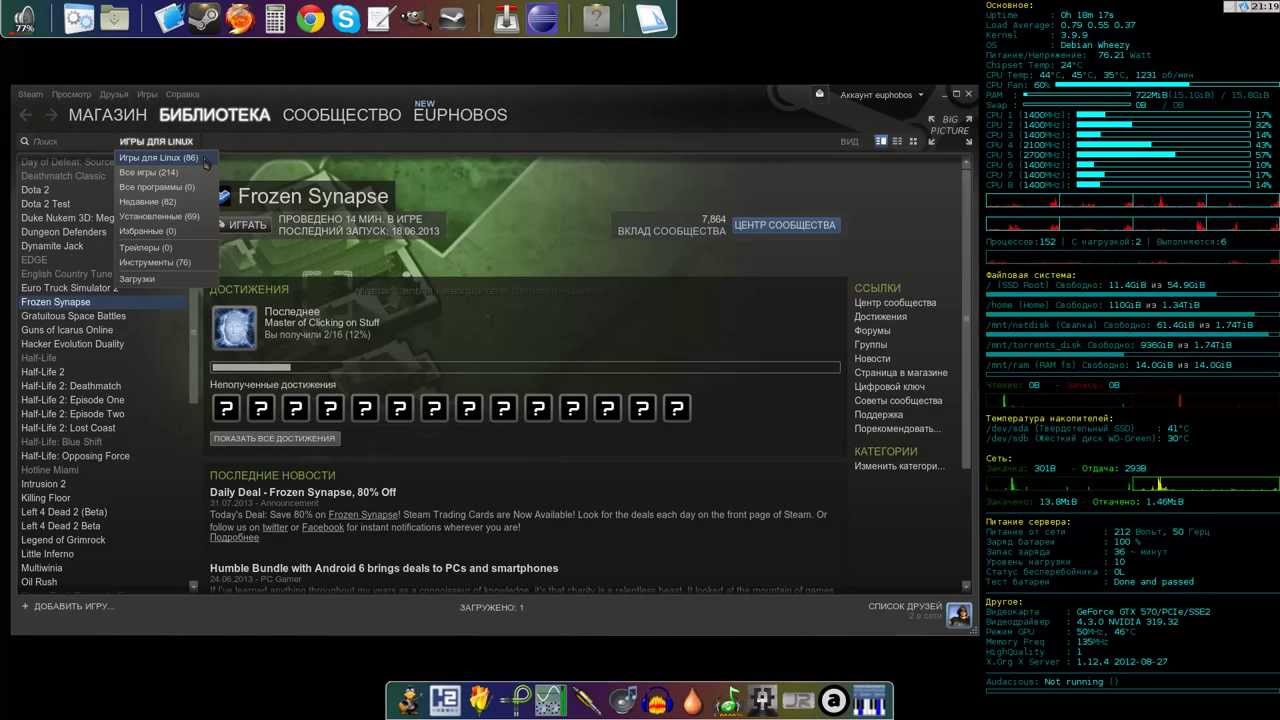Enter Big Picture mode
This screenshot has width=1280, height=720.
pyautogui.click(x=950, y=130)
